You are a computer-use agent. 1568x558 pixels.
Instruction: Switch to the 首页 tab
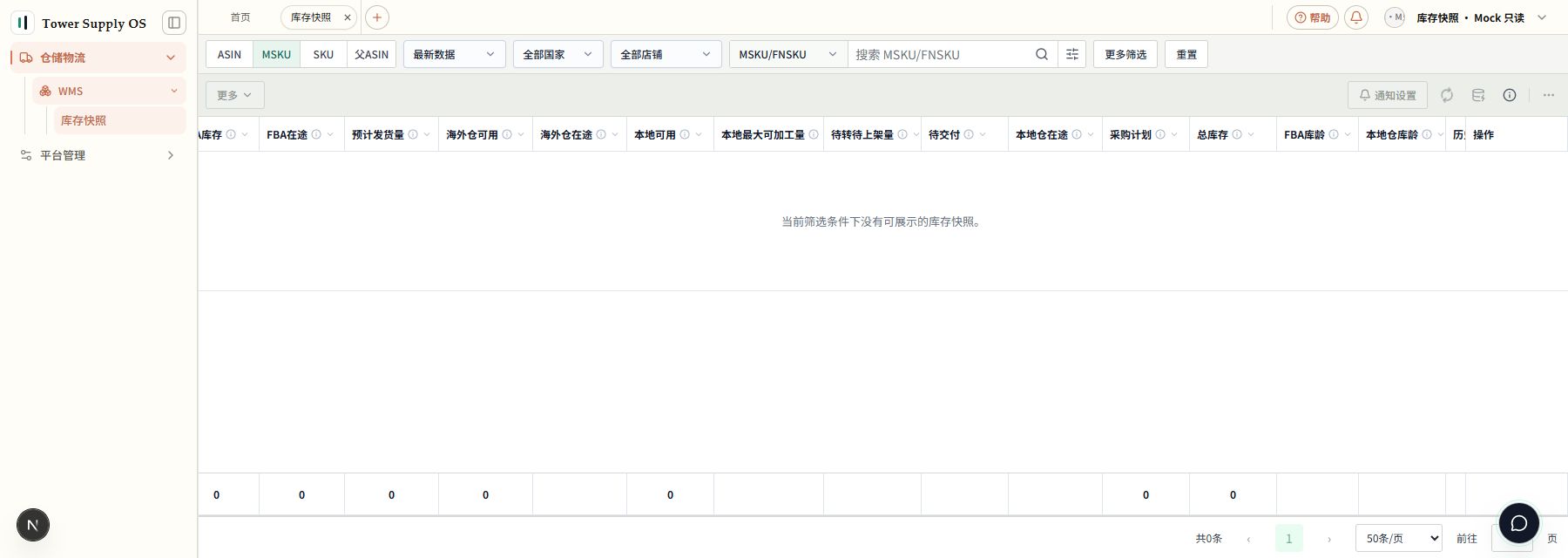coord(240,17)
